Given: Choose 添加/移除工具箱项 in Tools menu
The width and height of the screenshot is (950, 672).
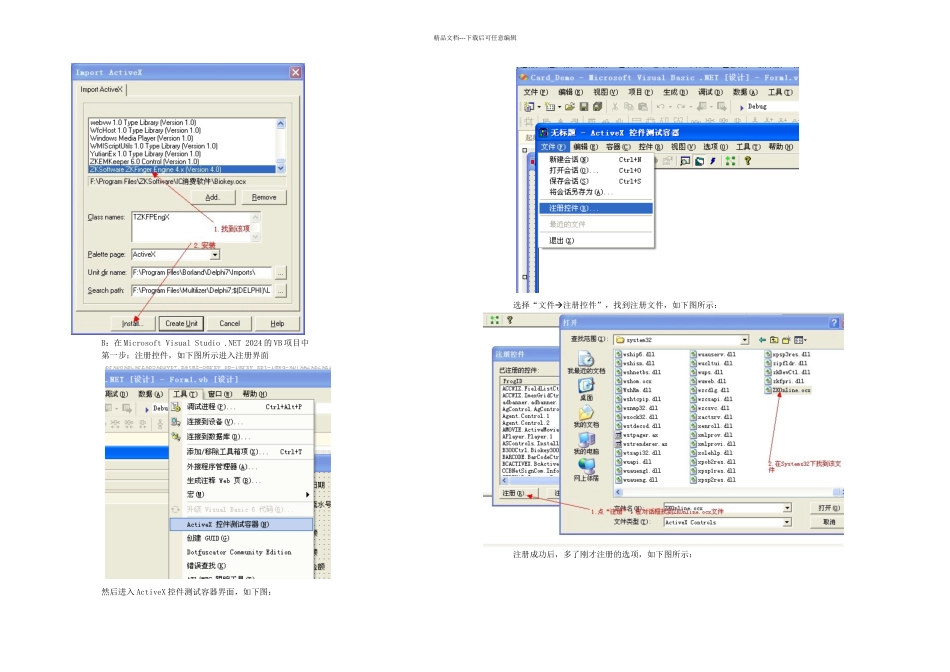Looking at the screenshot, I should click(x=242, y=451).
